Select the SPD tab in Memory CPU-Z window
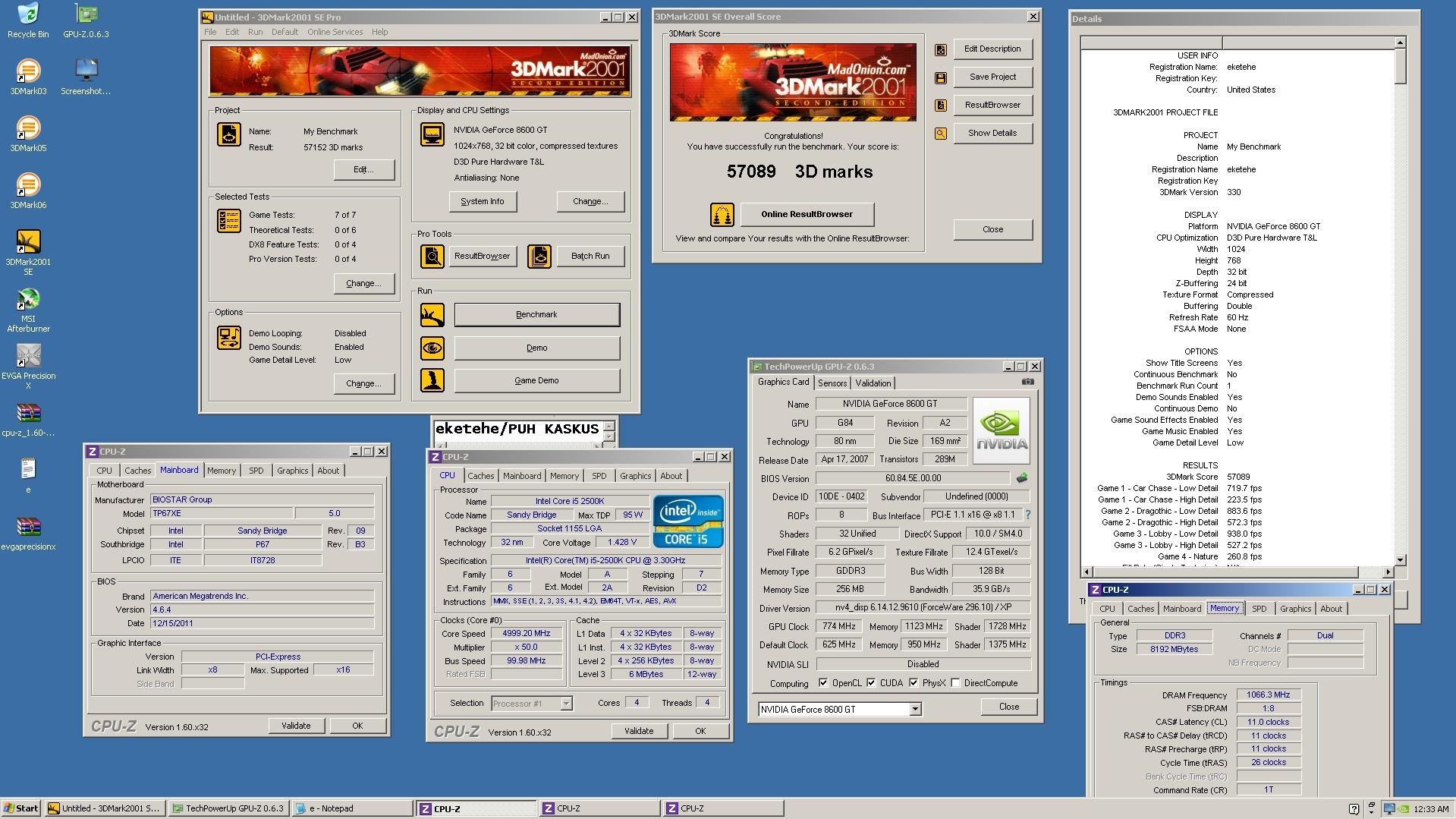1456x819 pixels. 1259,609
